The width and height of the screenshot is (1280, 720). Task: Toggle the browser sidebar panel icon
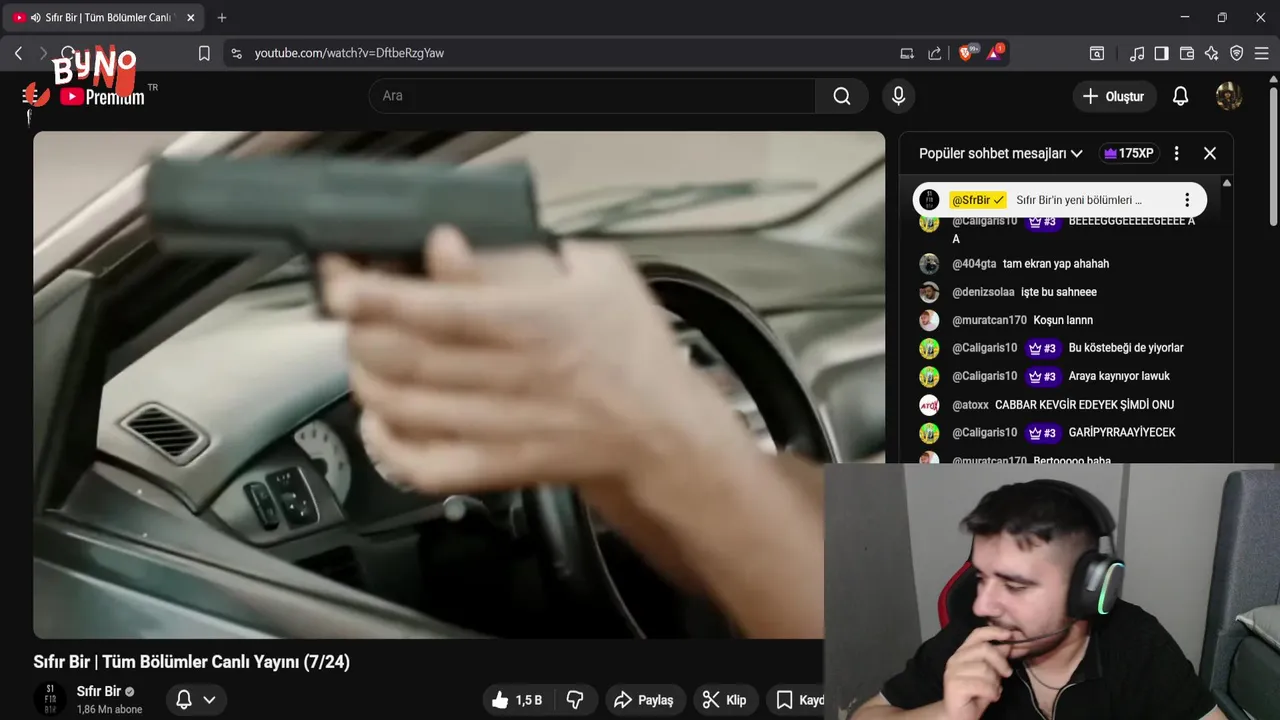pyautogui.click(x=1161, y=53)
